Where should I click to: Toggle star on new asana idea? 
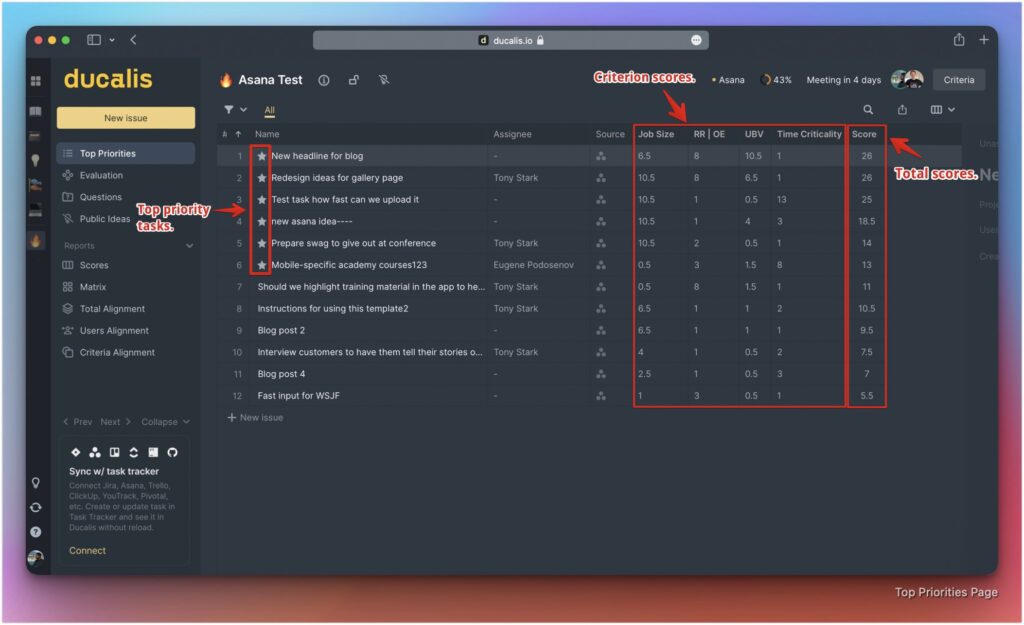point(262,221)
